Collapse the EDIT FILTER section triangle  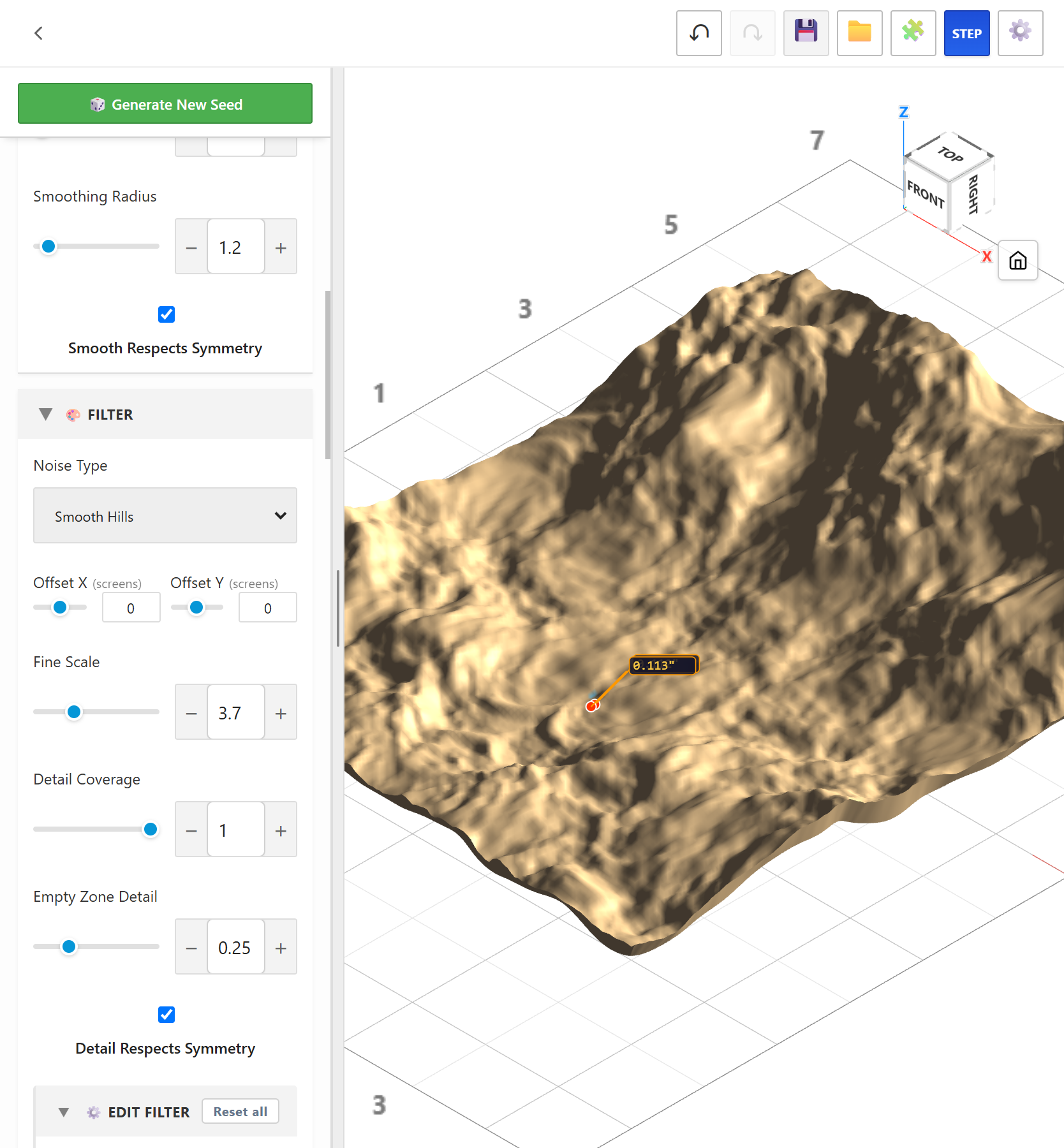pos(64,1112)
